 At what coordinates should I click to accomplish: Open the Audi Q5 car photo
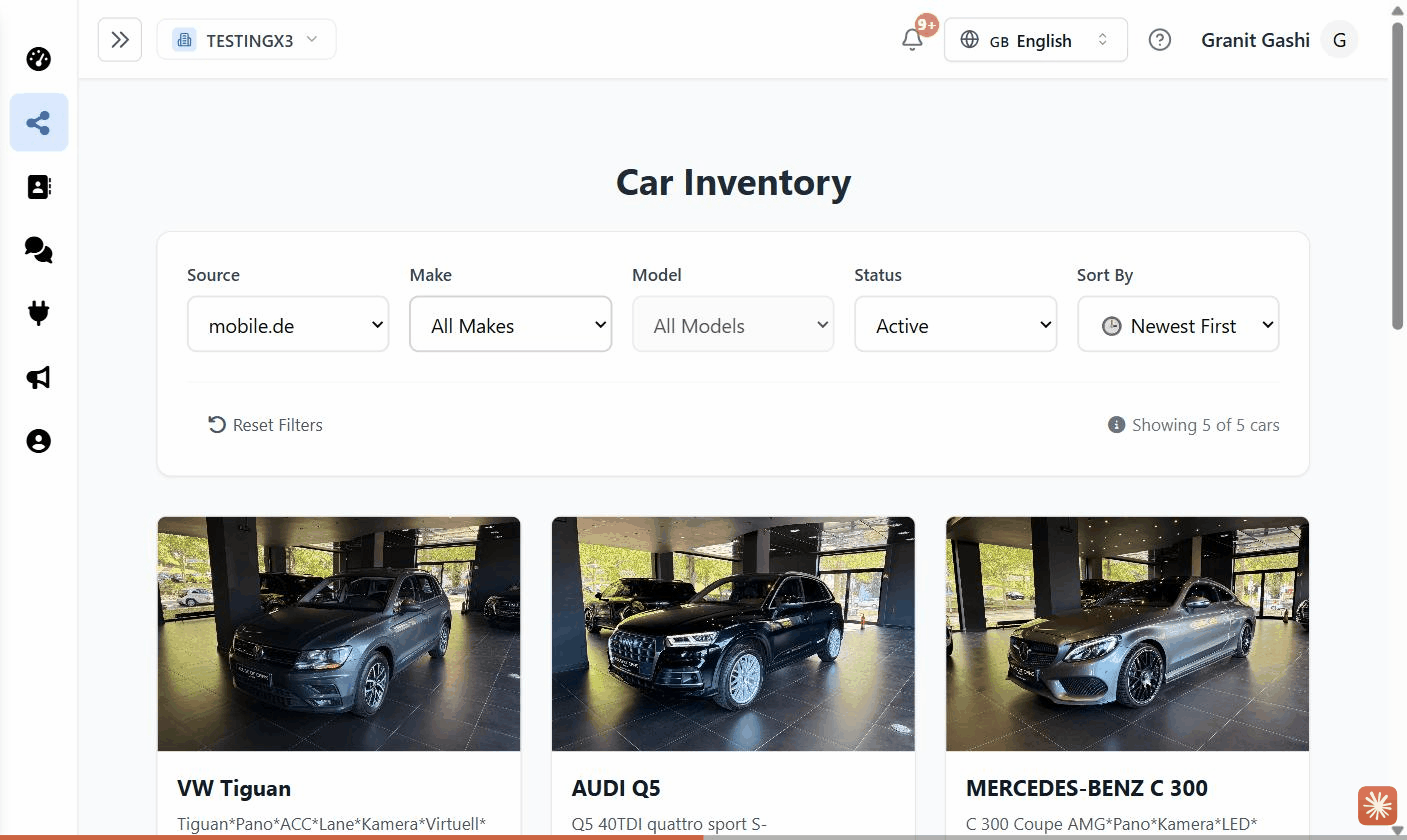coord(733,634)
